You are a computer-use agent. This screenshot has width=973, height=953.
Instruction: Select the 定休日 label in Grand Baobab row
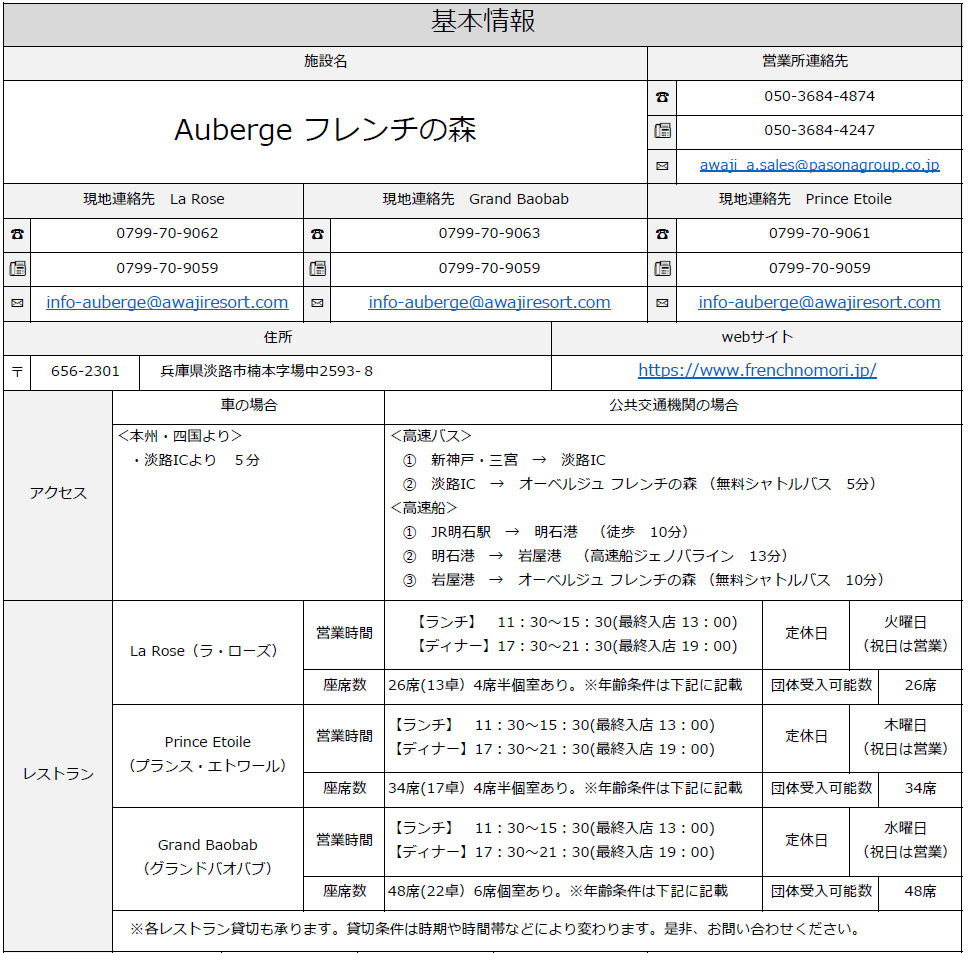(806, 841)
